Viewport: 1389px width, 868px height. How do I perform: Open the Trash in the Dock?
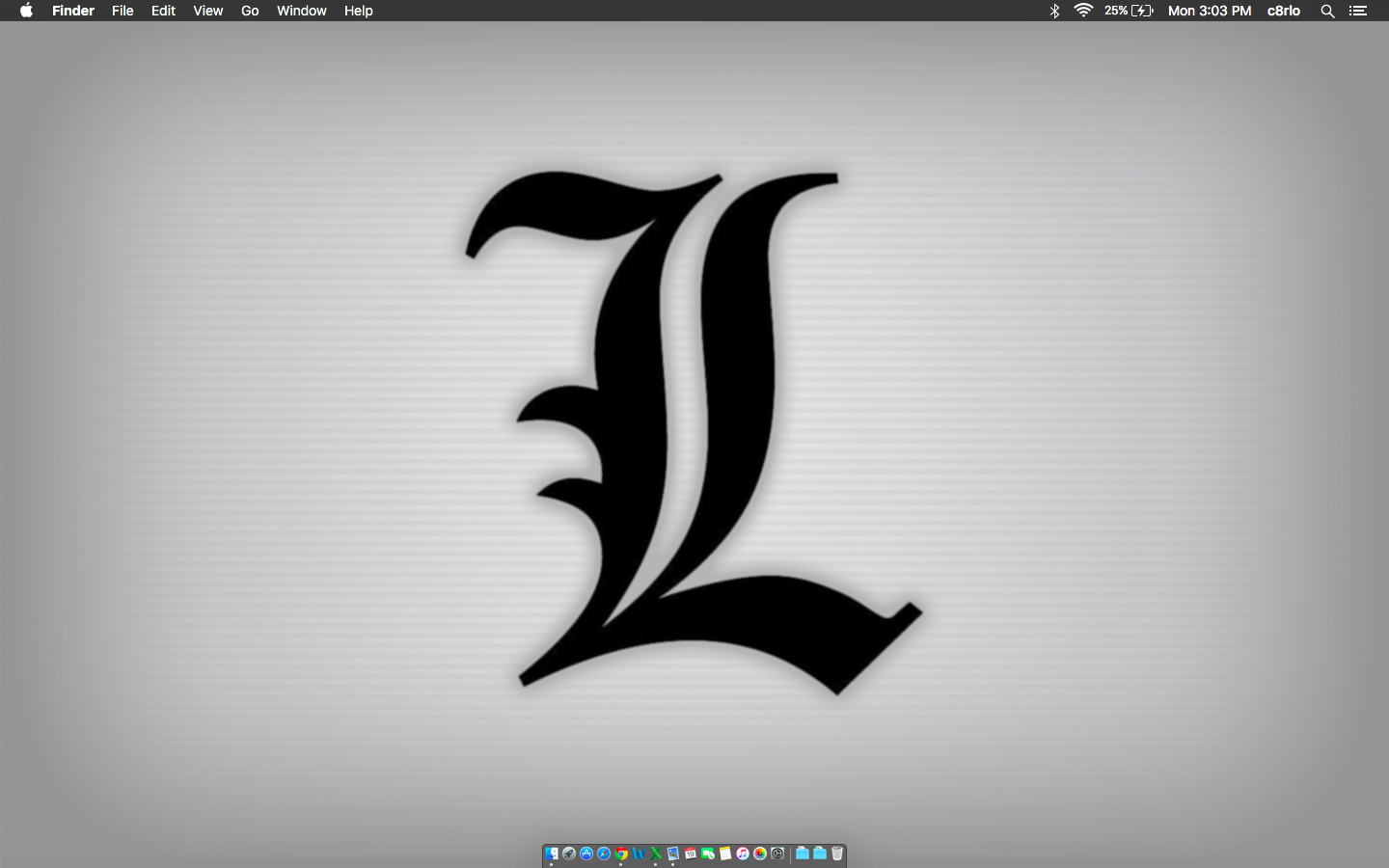(837, 854)
